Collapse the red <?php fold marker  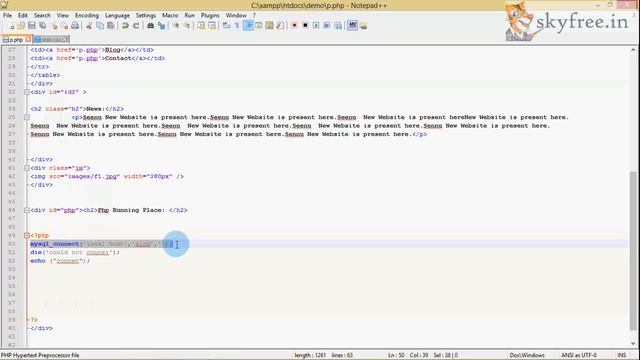(27, 236)
